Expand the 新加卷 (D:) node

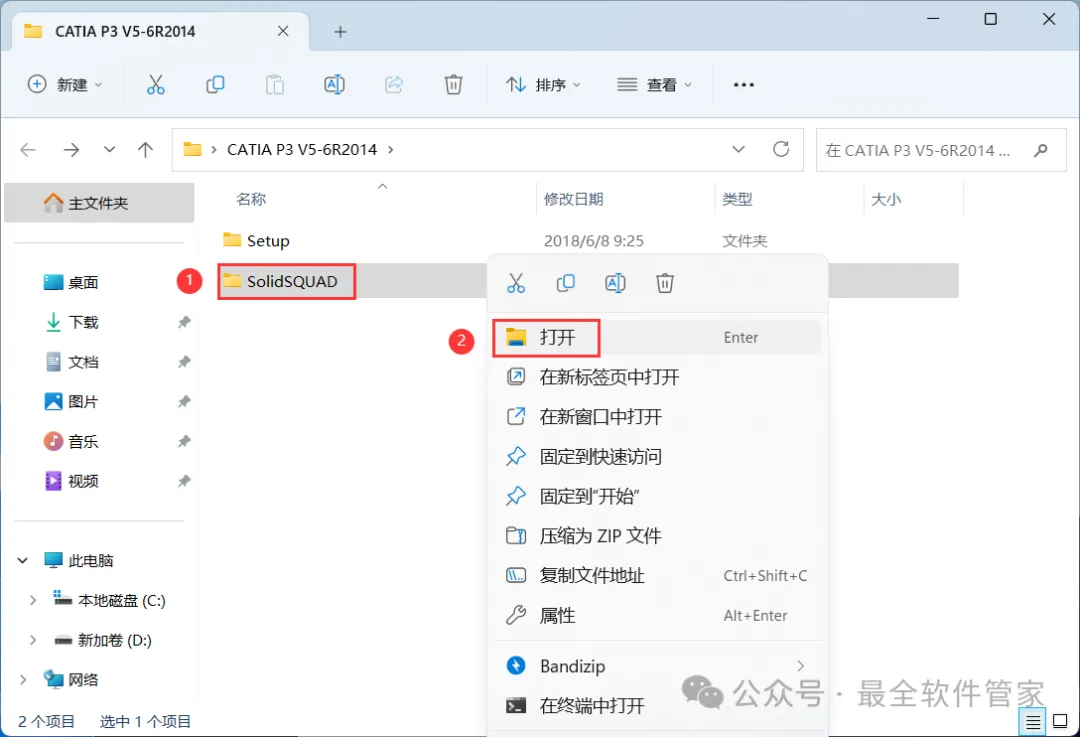pos(32,641)
